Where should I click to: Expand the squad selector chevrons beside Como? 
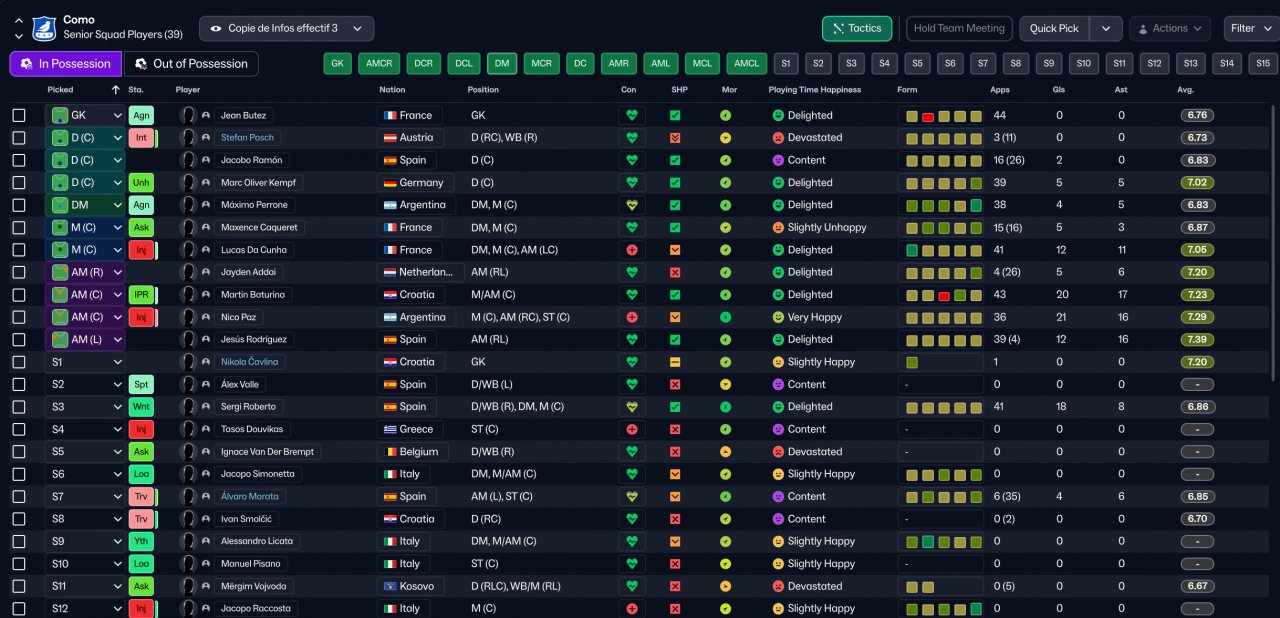tap(19, 28)
